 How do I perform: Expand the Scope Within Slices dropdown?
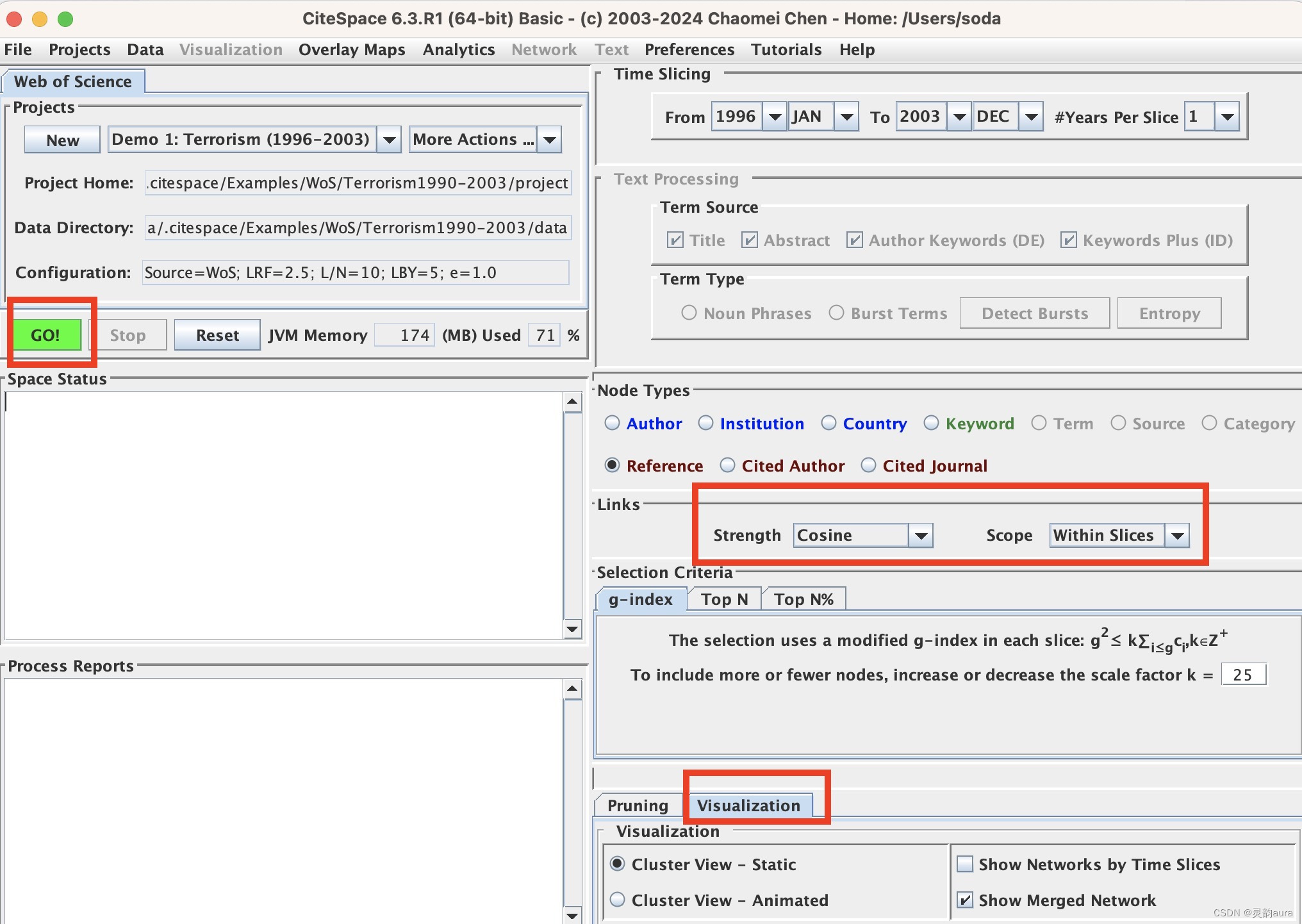(1178, 536)
